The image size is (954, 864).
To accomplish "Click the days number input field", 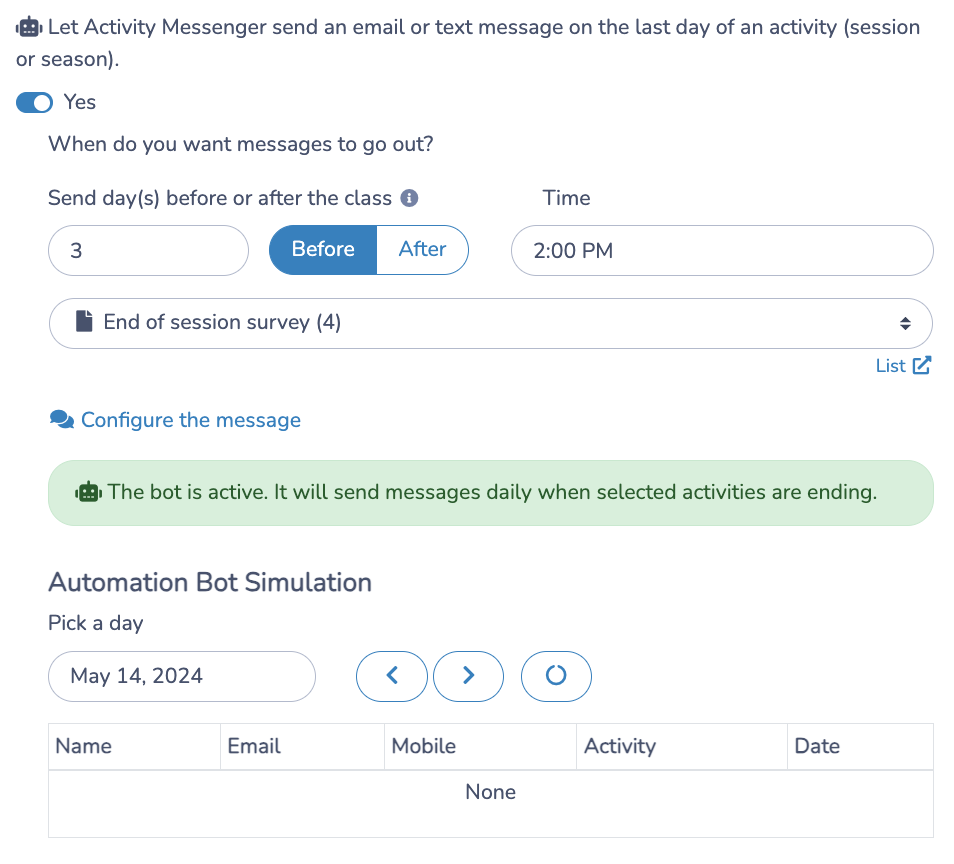I will [x=148, y=251].
